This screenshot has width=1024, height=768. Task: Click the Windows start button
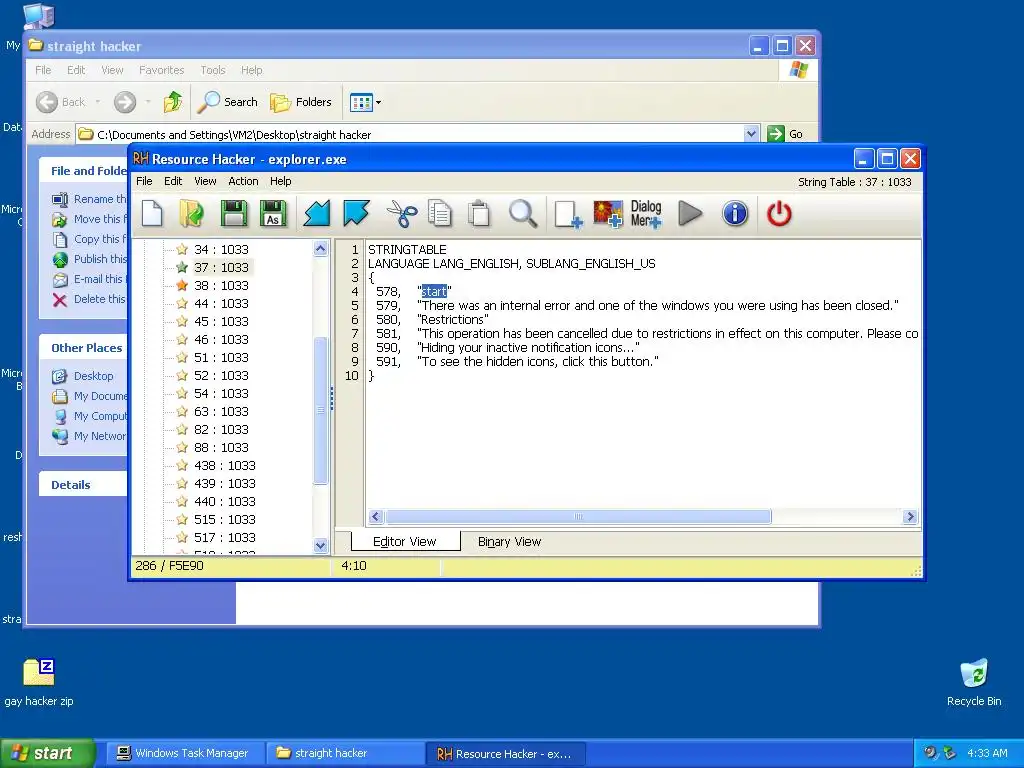(46, 753)
